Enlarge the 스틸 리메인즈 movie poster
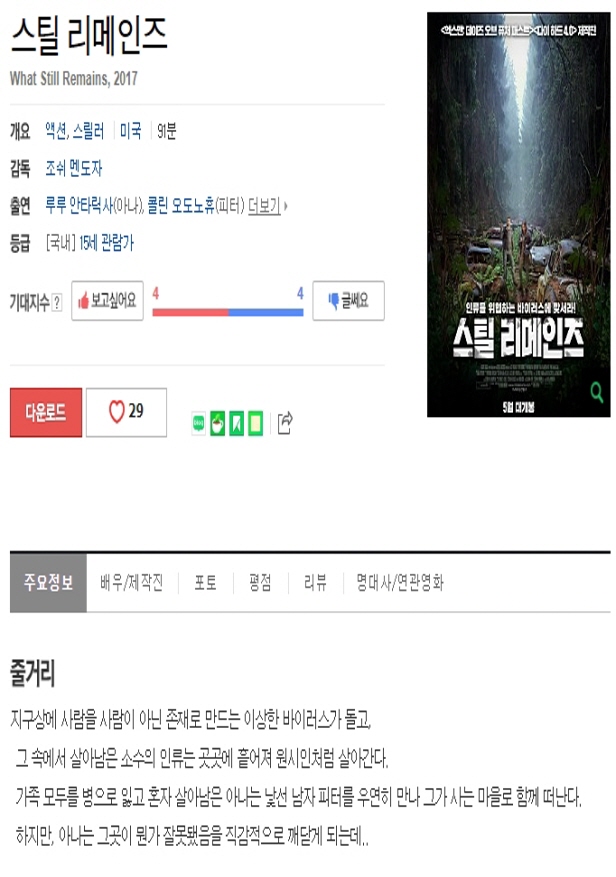The image size is (616, 877). [x=519, y=215]
